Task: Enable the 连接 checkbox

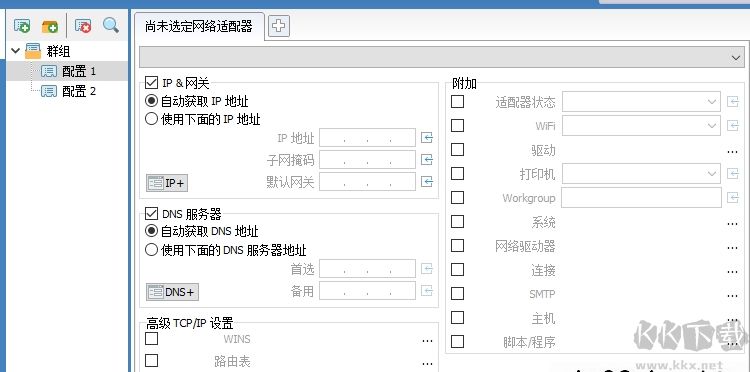Action: click(458, 269)
